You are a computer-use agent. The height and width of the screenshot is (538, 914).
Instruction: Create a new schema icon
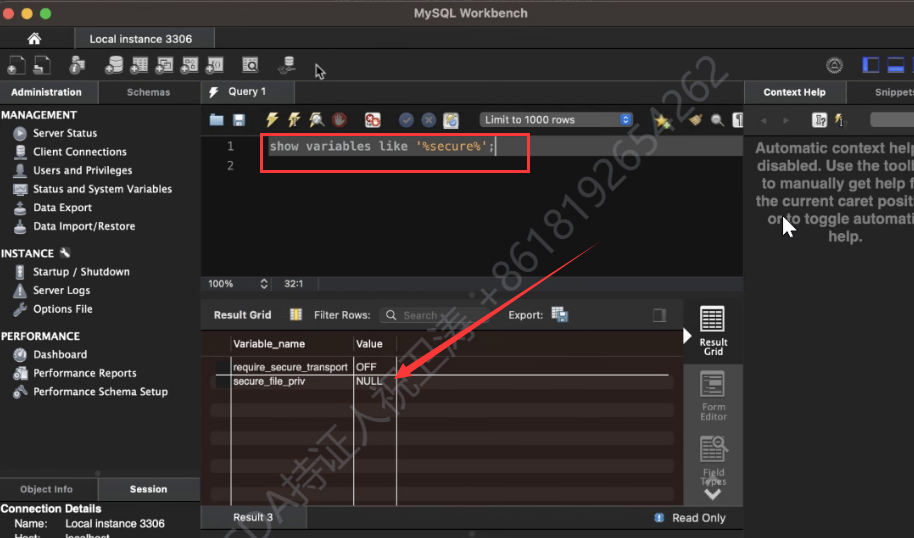[x=114, y=65]
